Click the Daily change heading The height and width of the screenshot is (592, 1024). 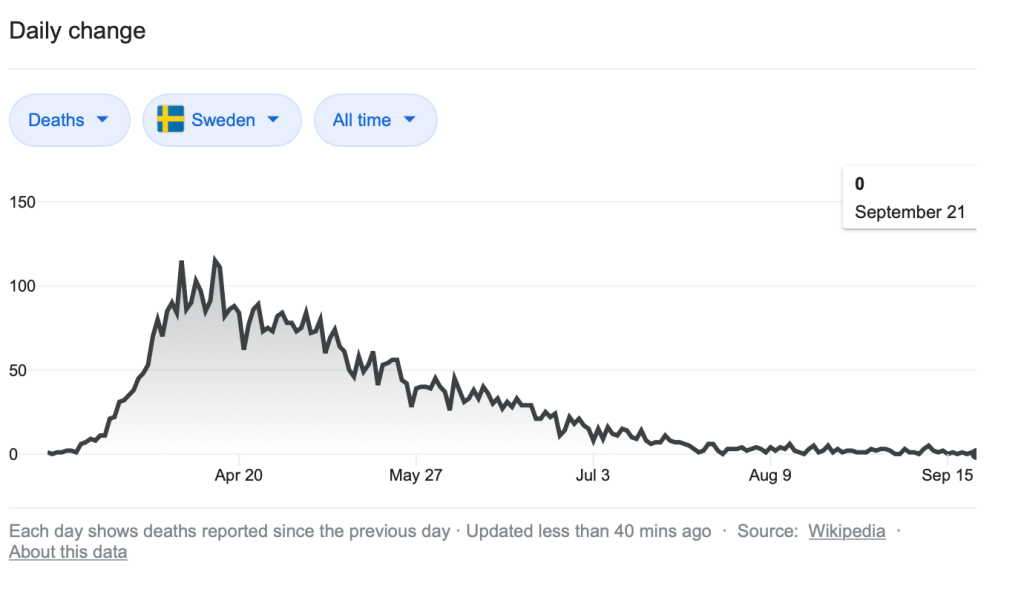tap(77, 31)
